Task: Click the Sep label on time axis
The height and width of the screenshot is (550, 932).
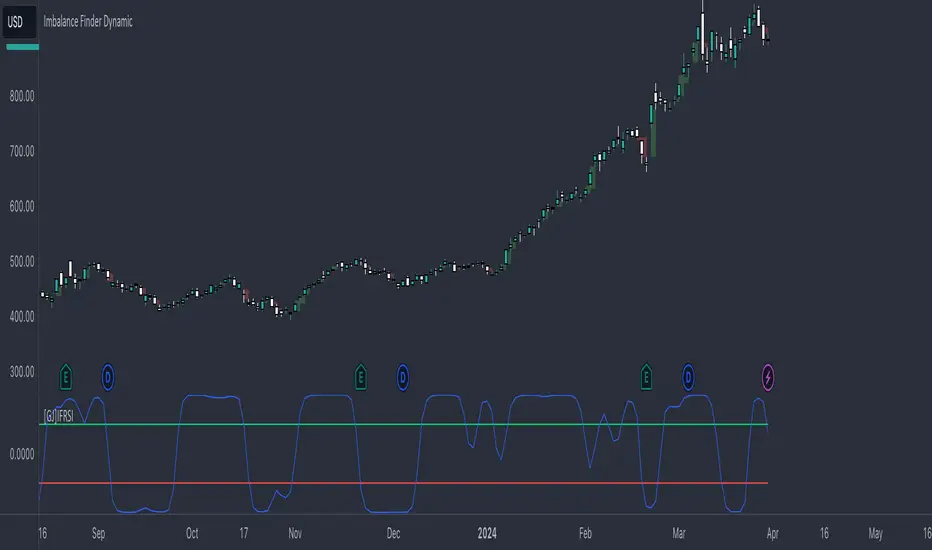Action: (x=99, y=533)
